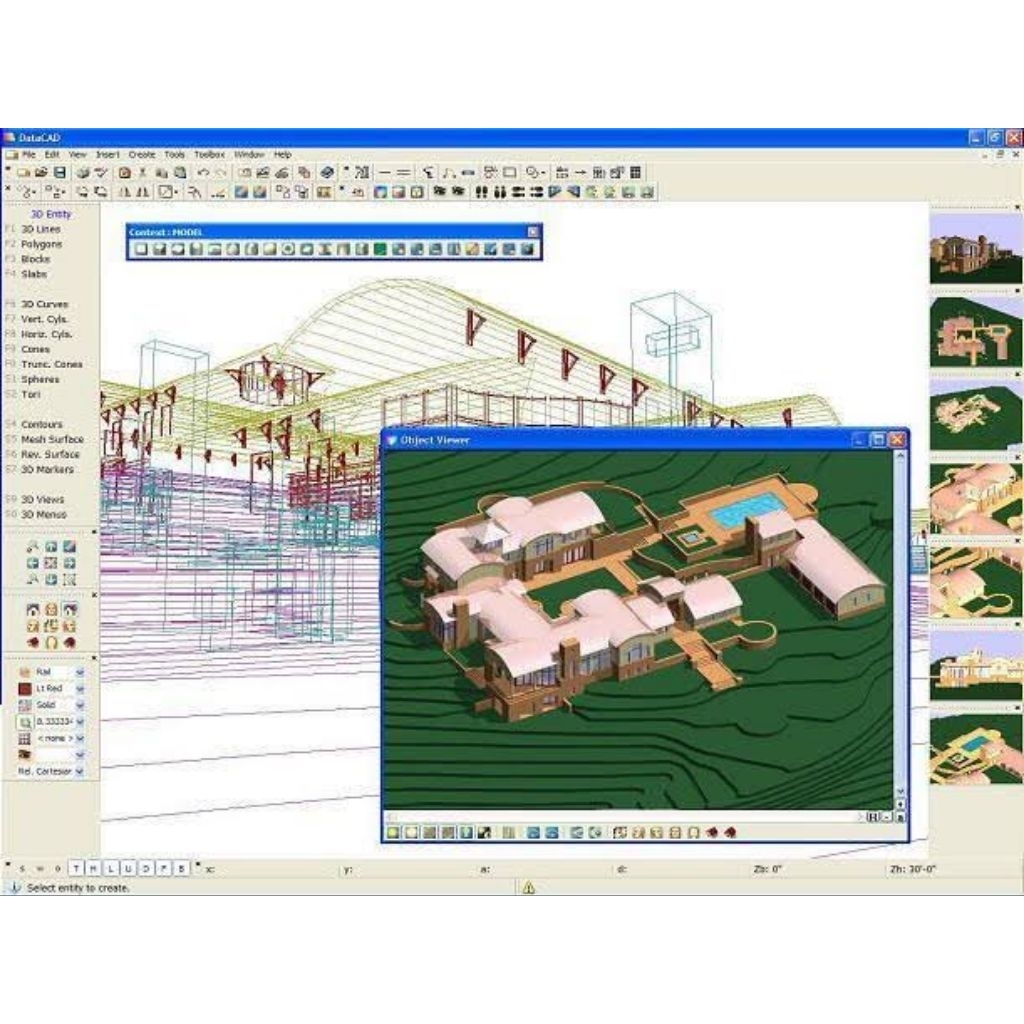Click the Save diskette icon in the toolbar

tap(59, 172)
